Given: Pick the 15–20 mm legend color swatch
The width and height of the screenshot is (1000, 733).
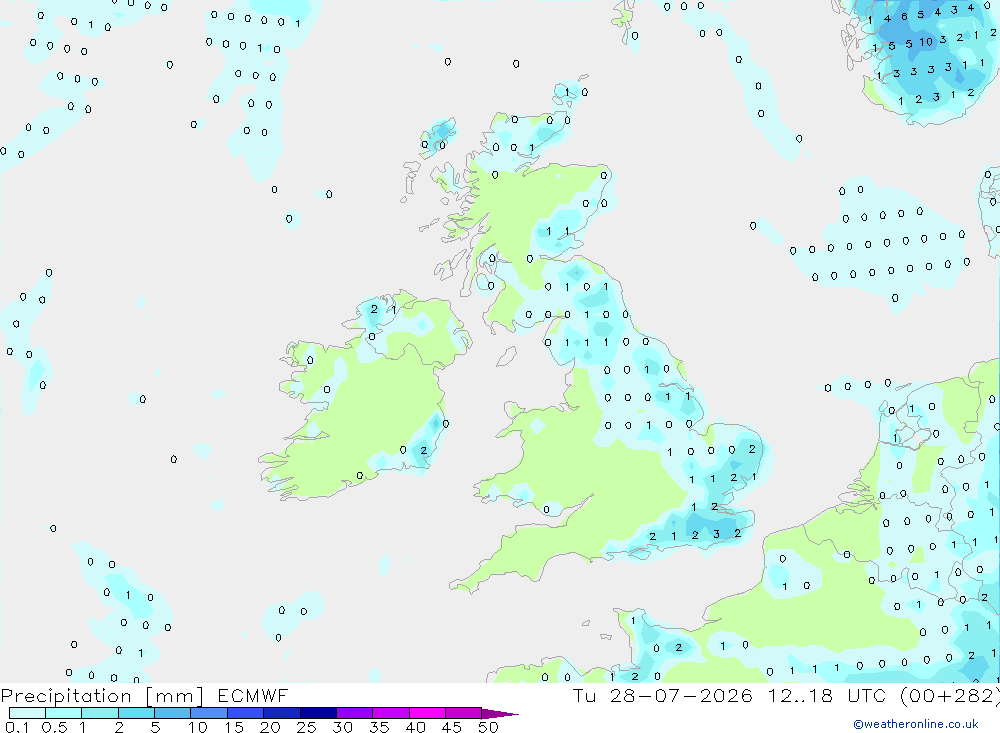Looking at the screenshot, I should [246, 713].
